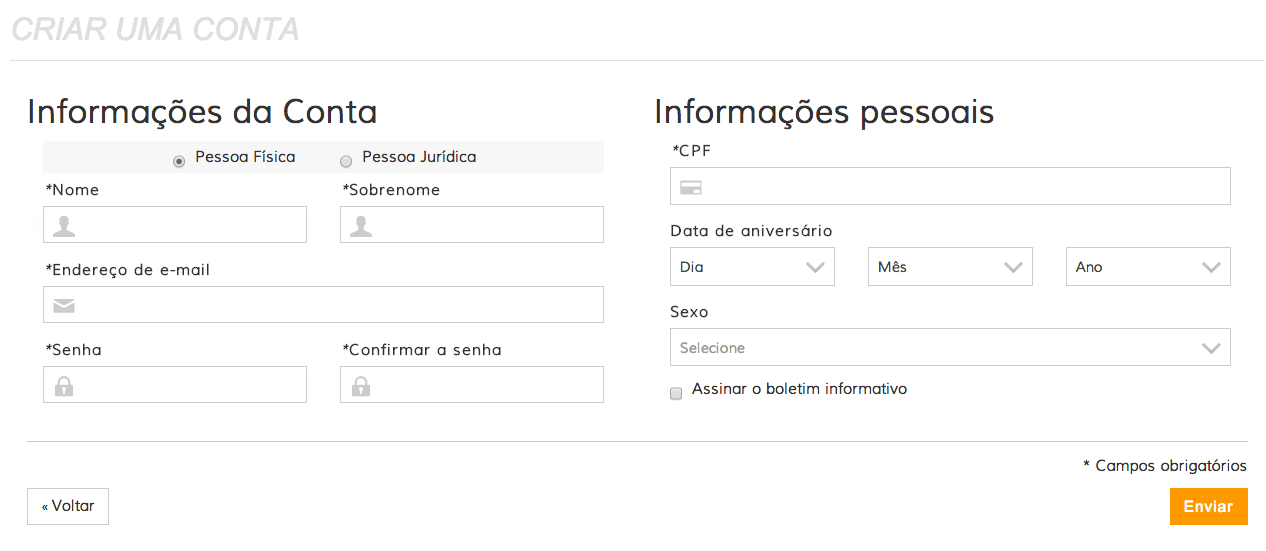Open the Sexo Selecione dropdown

point(950,348)
